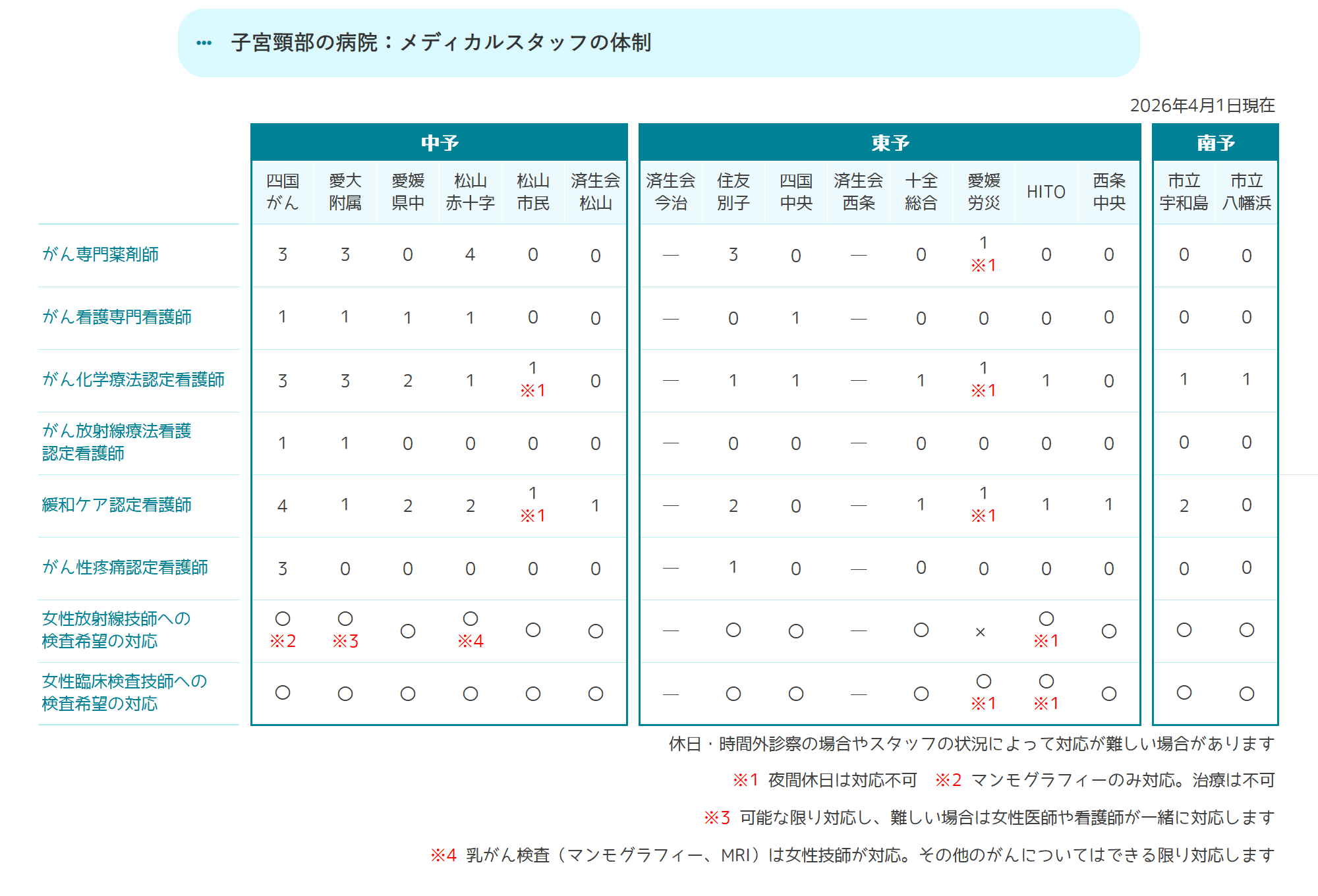This screenshot has height=896, width=1318.
Task: Open the 女性放射線技師への検査希望の対応 row label
Action: click(116, 630)
